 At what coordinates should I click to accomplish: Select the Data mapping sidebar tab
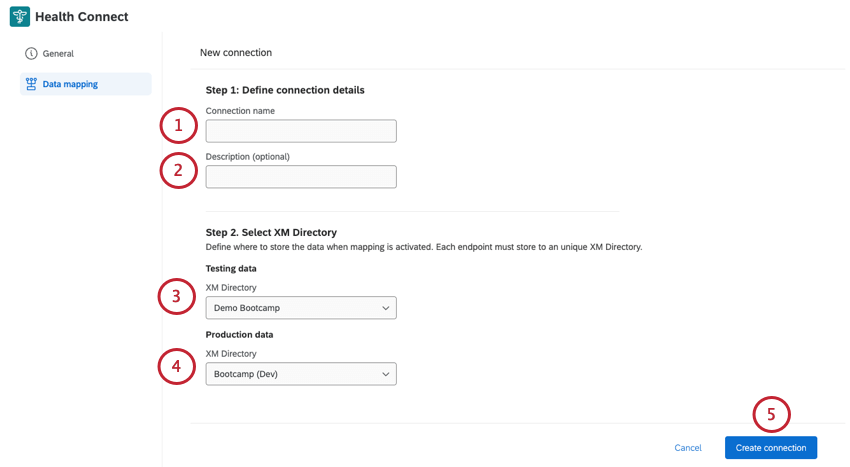[x=70, y=84]
